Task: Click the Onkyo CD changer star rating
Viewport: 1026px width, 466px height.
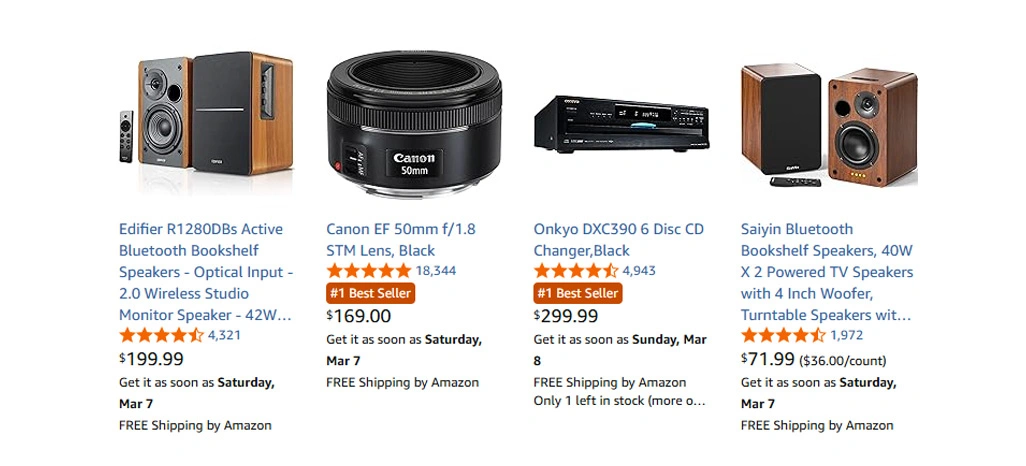Action: 575,271
